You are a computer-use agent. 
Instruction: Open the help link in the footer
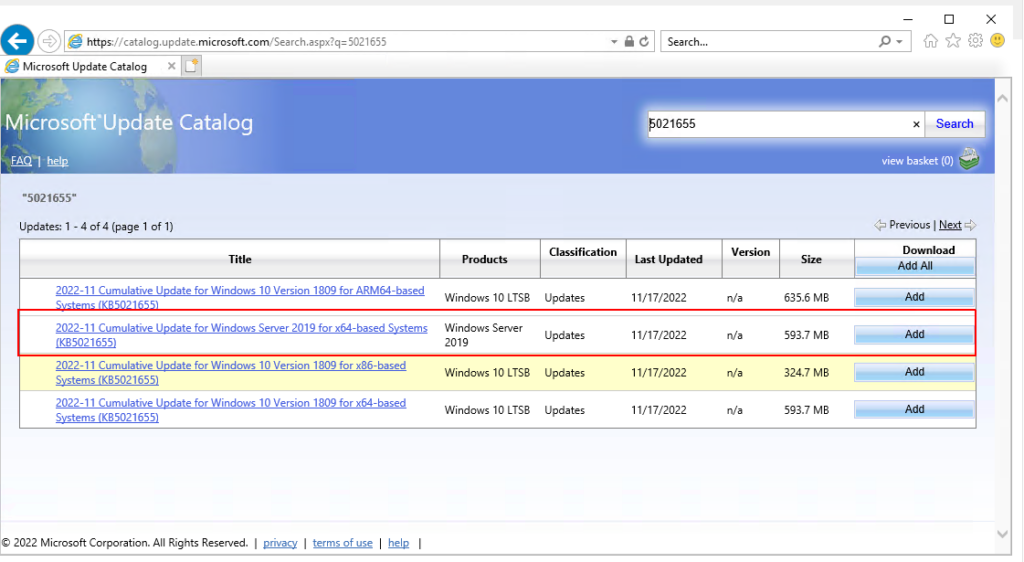[398, 543]
